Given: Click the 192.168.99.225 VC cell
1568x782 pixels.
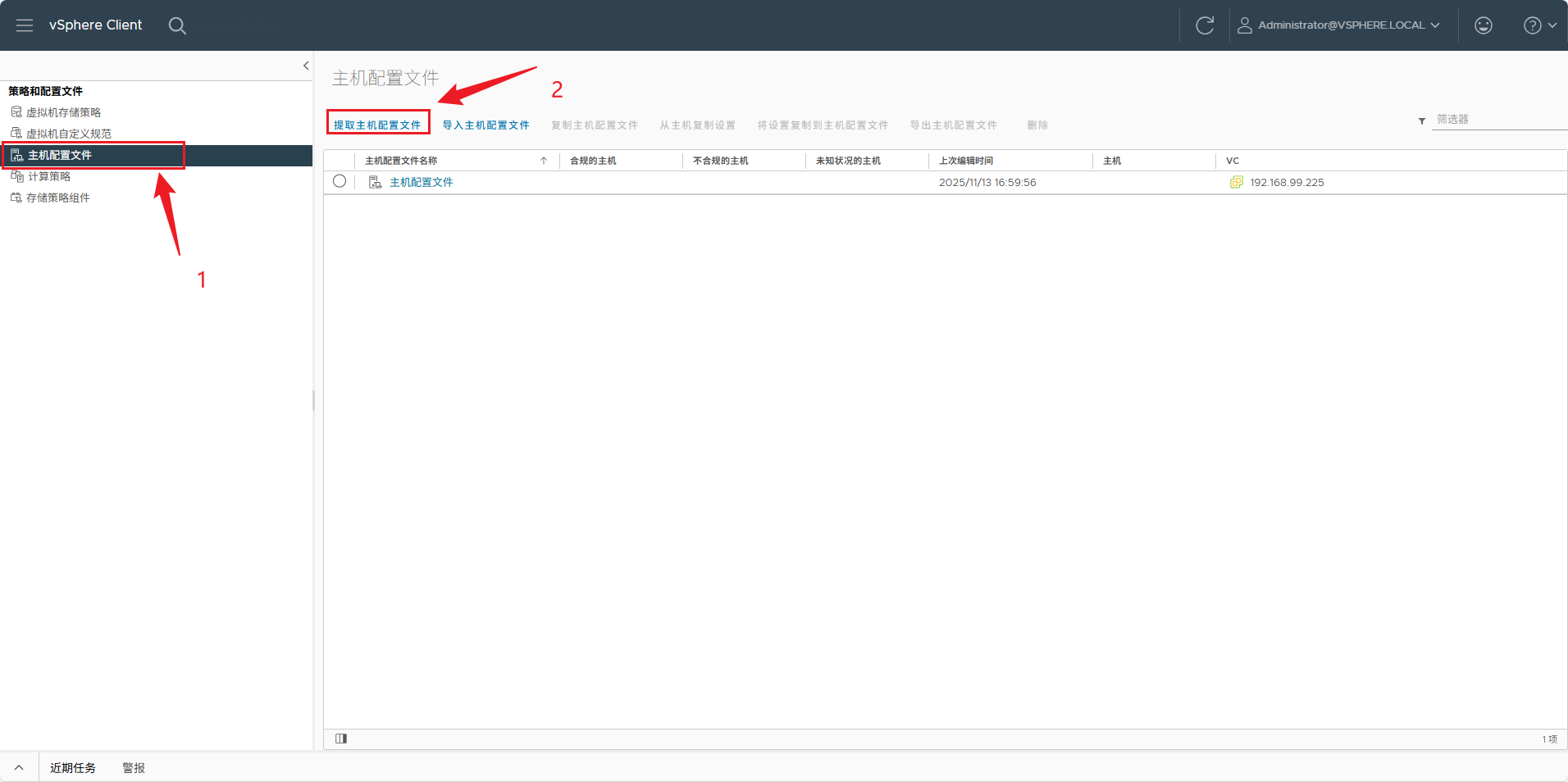Looking at the screenshot, I should point(1287,182).
